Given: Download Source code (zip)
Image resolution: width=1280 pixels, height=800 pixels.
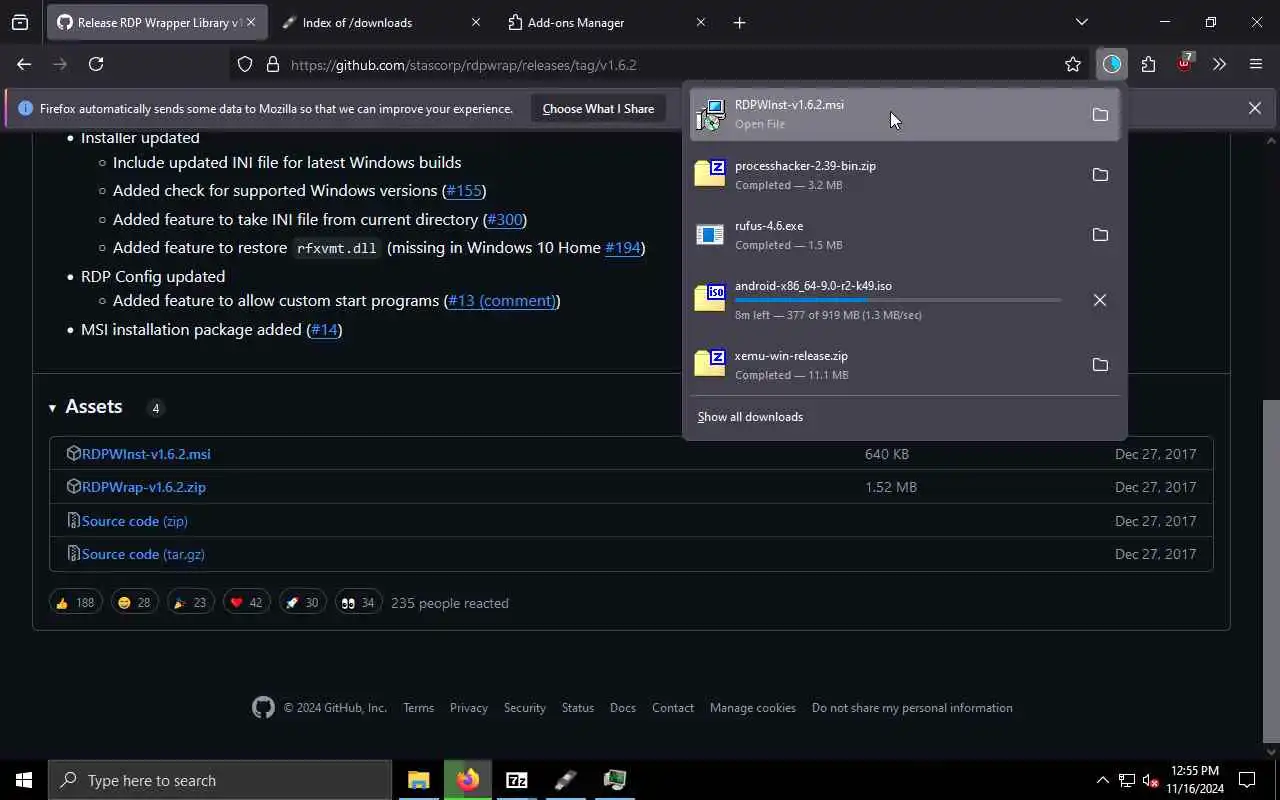Looking at the screenshot, I should 135,520.
